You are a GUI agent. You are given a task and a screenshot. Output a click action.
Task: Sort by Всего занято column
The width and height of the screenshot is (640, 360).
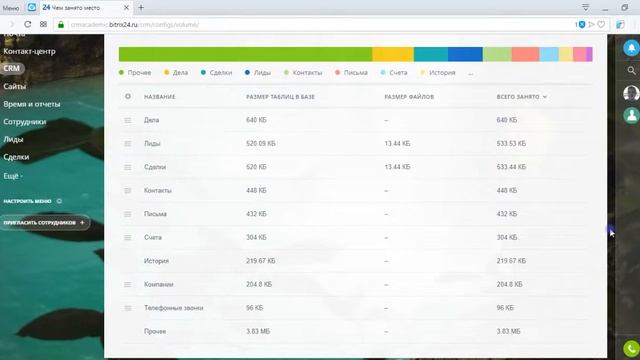522,97
